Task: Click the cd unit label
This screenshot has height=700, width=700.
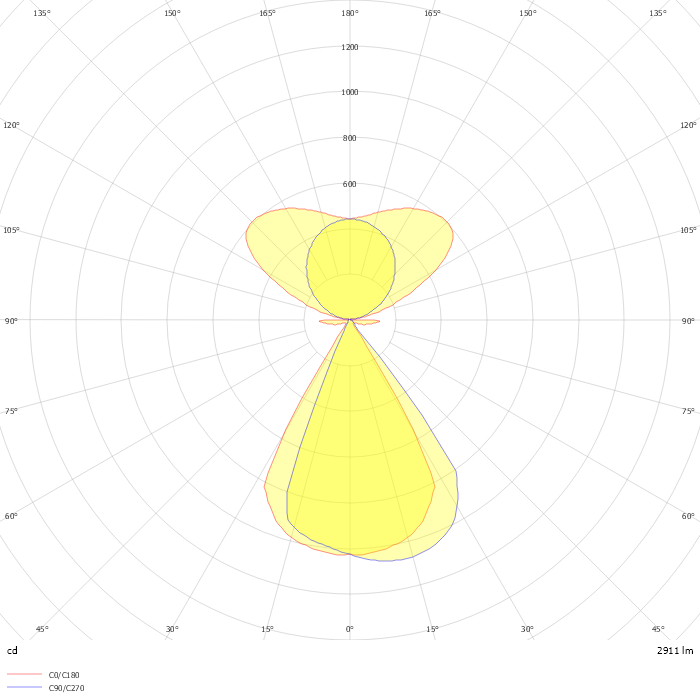Action: click(12, 650)
